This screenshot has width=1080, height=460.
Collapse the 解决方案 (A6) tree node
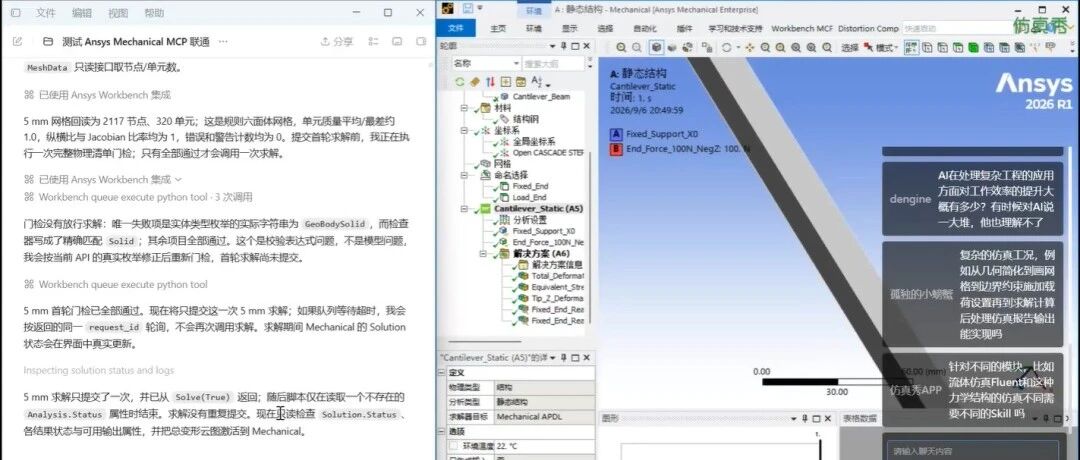(481, 253)
